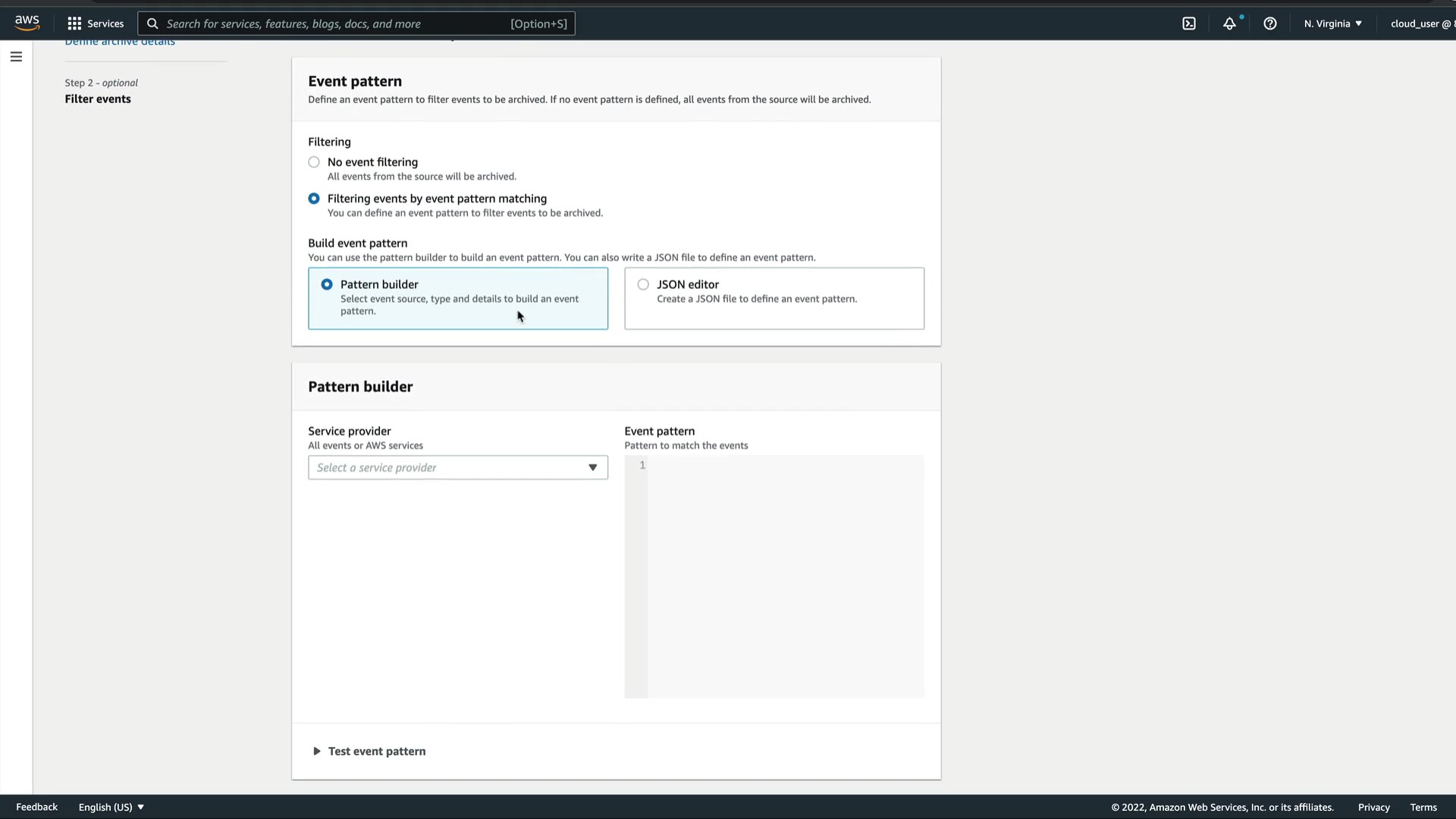Open the Select a service provider dropdown

click(x=457, y=468)
